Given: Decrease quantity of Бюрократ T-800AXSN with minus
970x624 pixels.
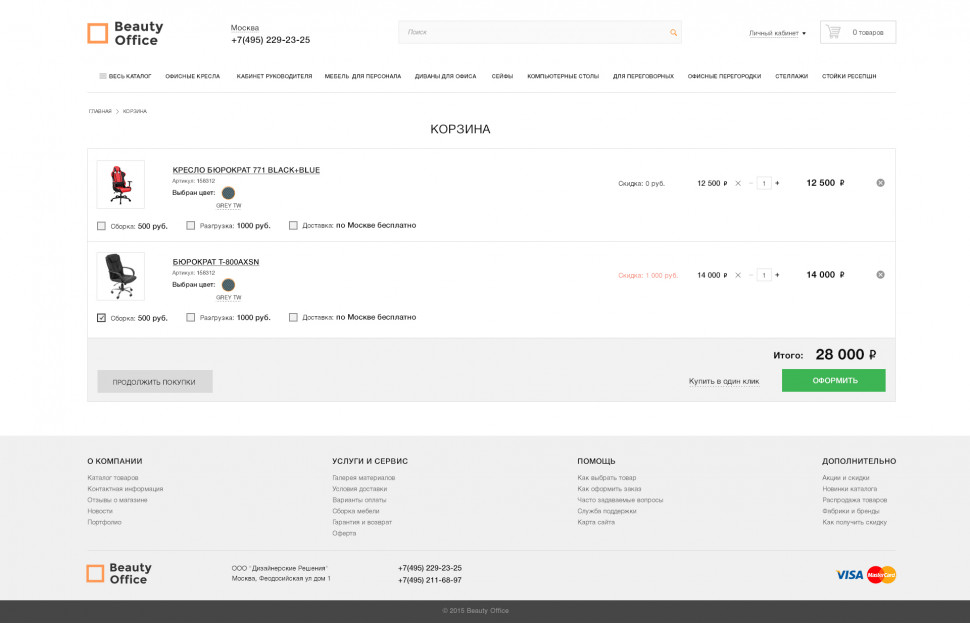Looking at the screenshot, I should pos(751,275).
